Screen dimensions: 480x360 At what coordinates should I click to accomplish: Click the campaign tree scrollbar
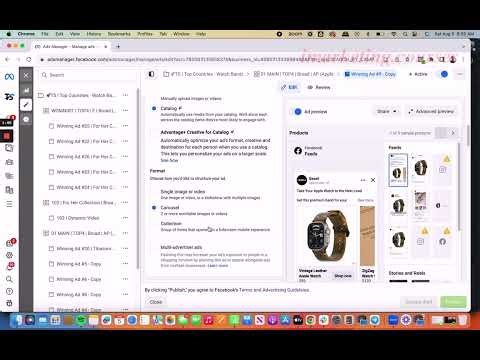[x=138, y=178]
